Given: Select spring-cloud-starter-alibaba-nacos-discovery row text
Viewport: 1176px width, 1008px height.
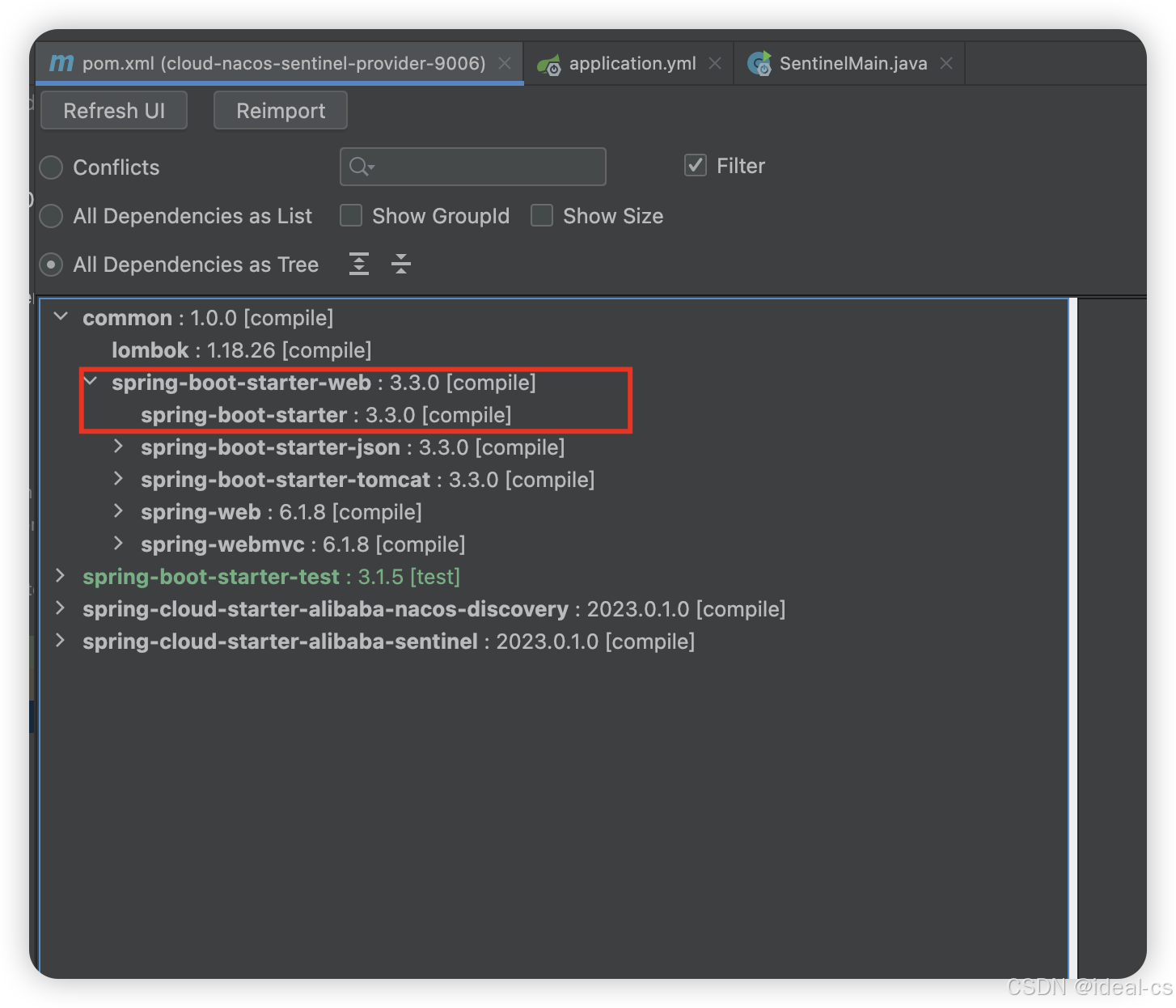Looking at the screenshot, I should point(434,609).
